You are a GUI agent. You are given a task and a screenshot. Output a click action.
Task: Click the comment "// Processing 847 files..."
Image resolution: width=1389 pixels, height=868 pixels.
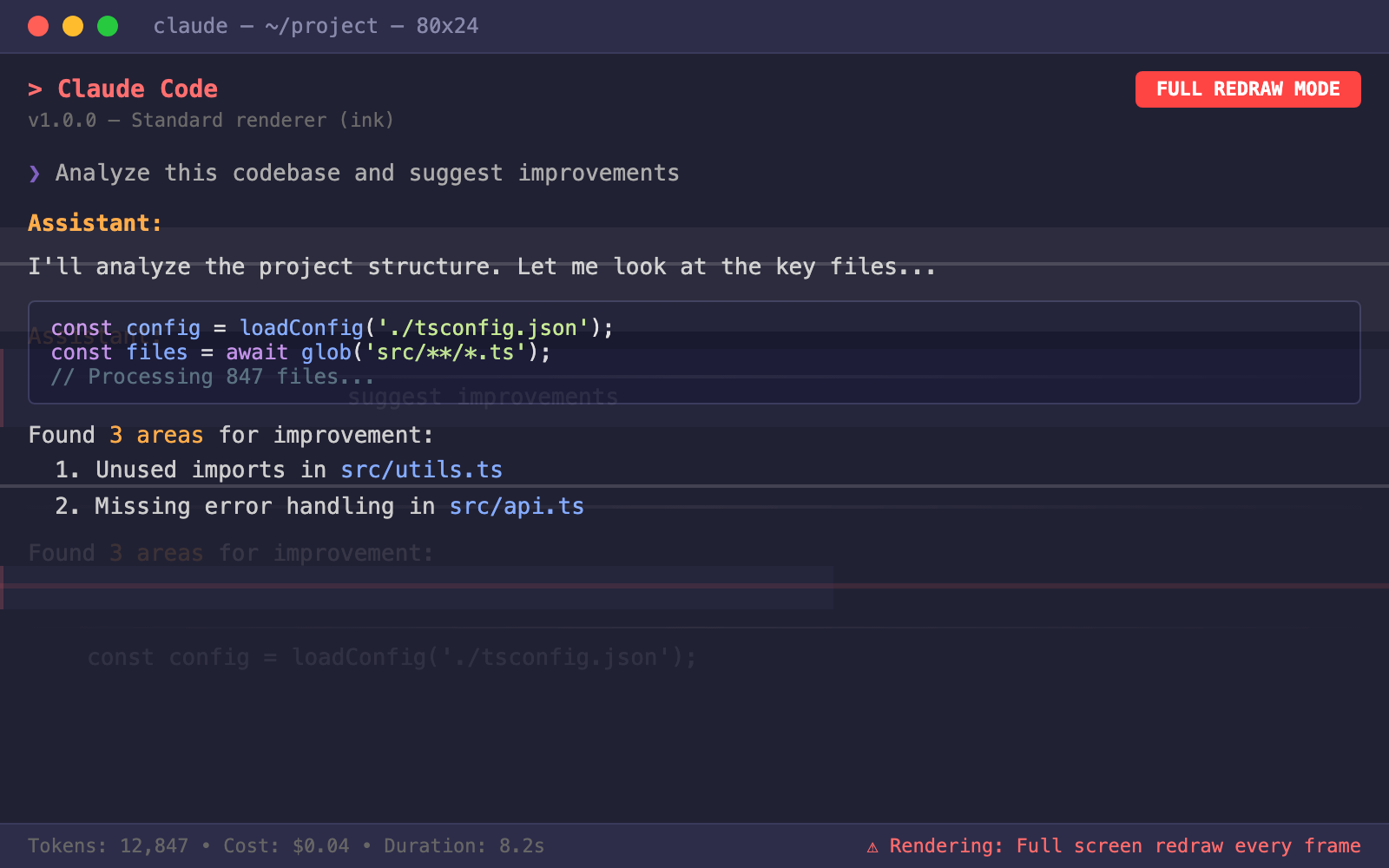(213, 377)
